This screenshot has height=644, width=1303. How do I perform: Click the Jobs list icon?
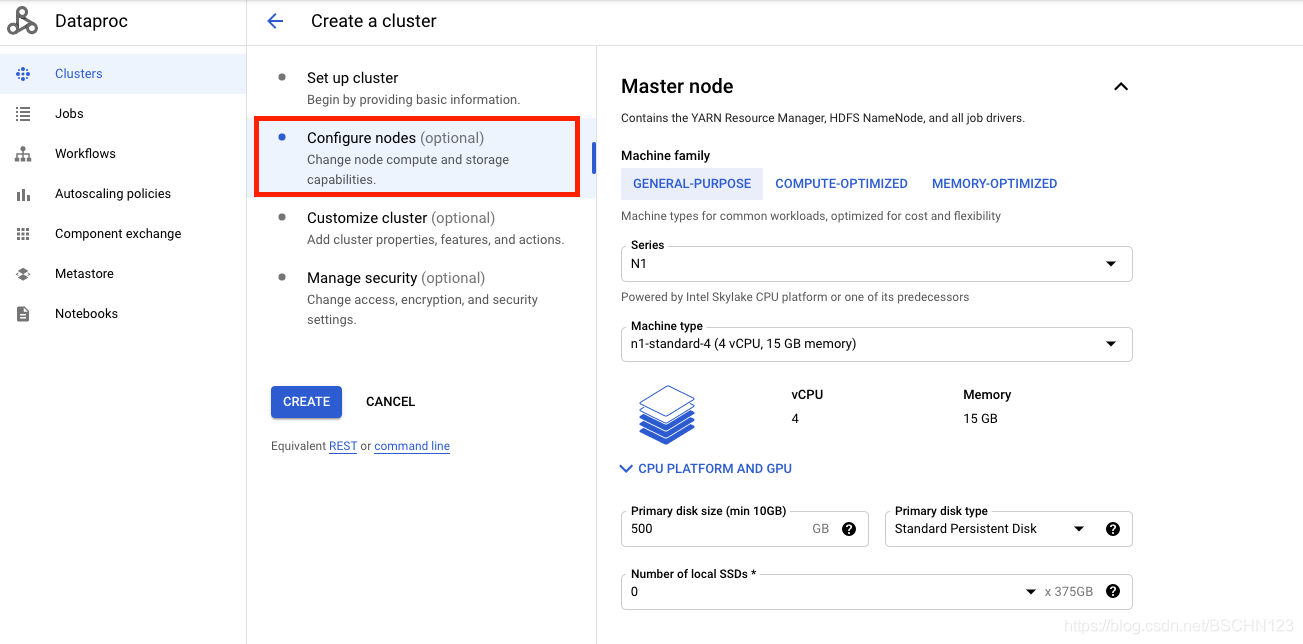[x=23, y=114]
